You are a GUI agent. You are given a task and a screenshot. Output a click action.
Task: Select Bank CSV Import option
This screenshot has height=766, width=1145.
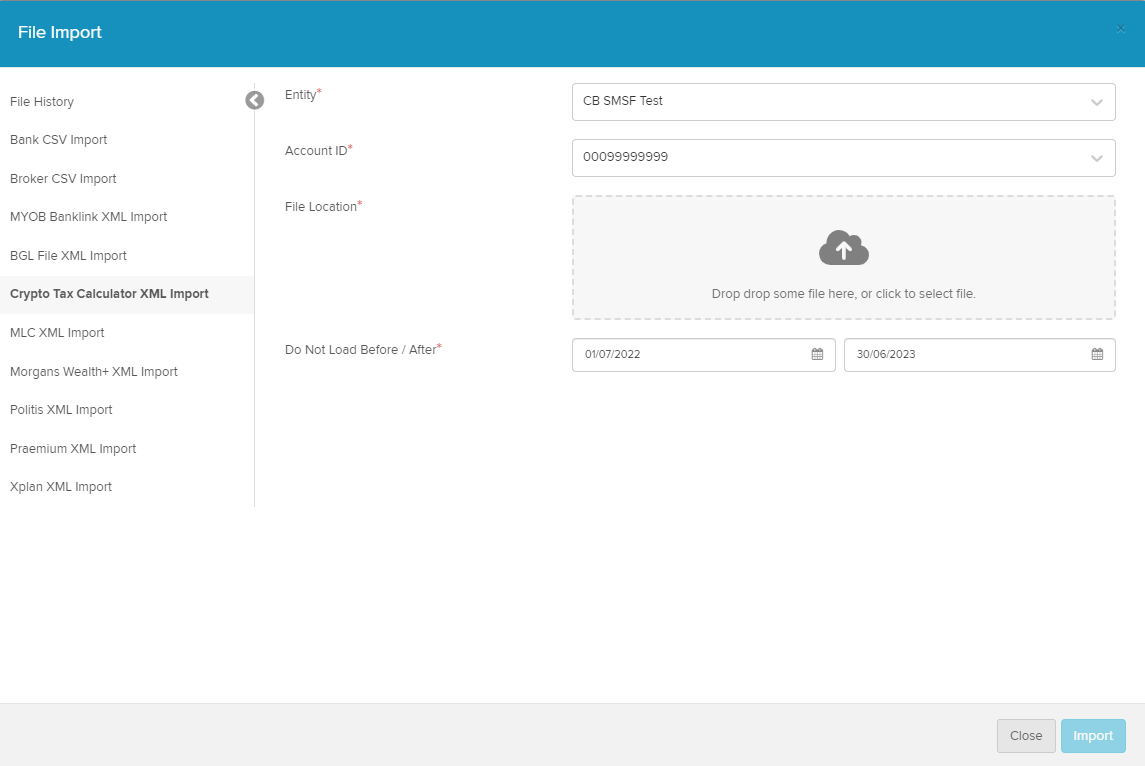pyautogui.click(x=59, y=140)
